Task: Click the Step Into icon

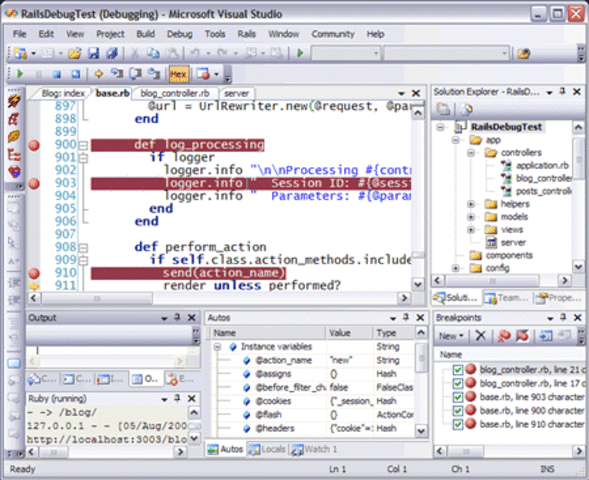Action: [x=117, y=74]
